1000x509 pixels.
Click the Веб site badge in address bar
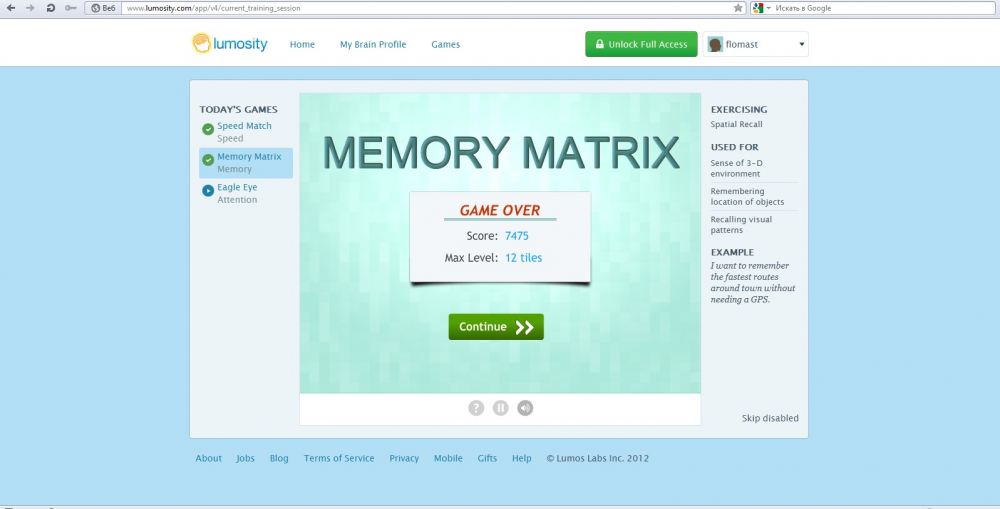point(103,8)
